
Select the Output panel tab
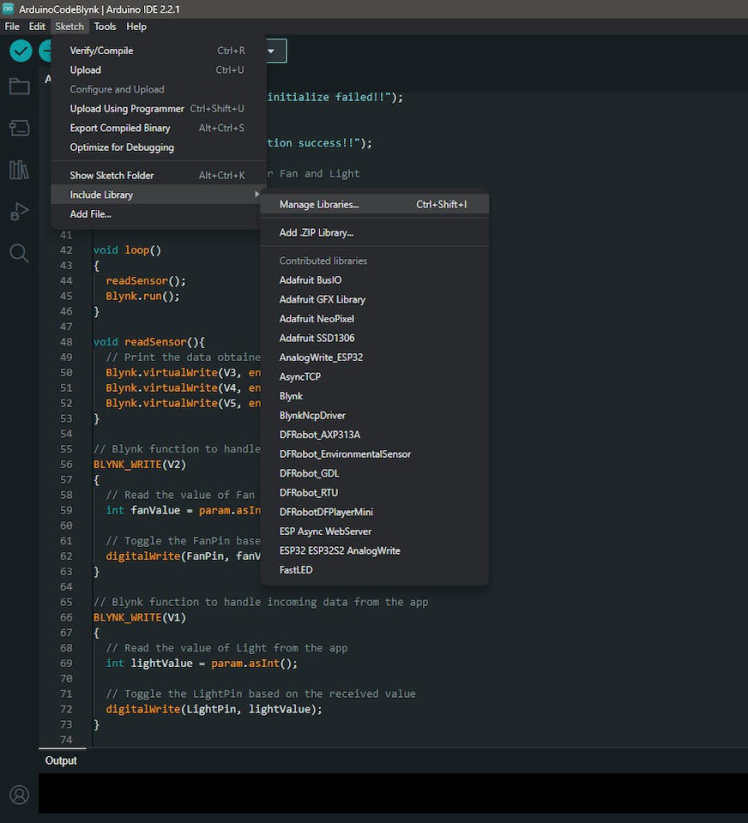61,761
